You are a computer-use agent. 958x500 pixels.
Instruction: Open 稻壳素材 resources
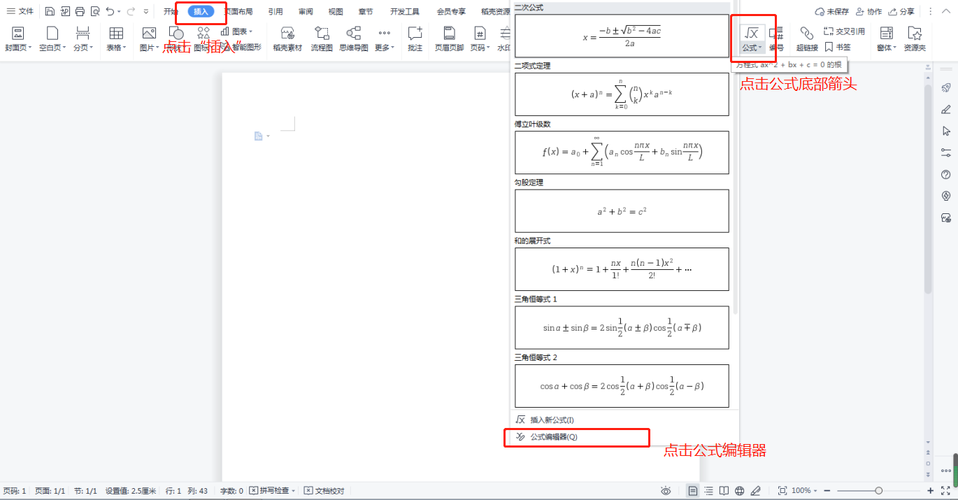[287, 39]
